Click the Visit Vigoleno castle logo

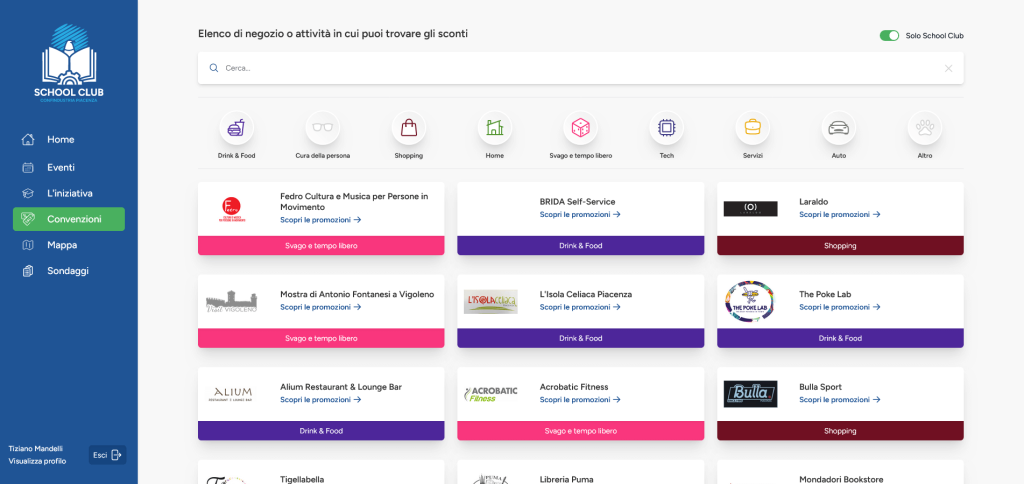click(232, 301)
